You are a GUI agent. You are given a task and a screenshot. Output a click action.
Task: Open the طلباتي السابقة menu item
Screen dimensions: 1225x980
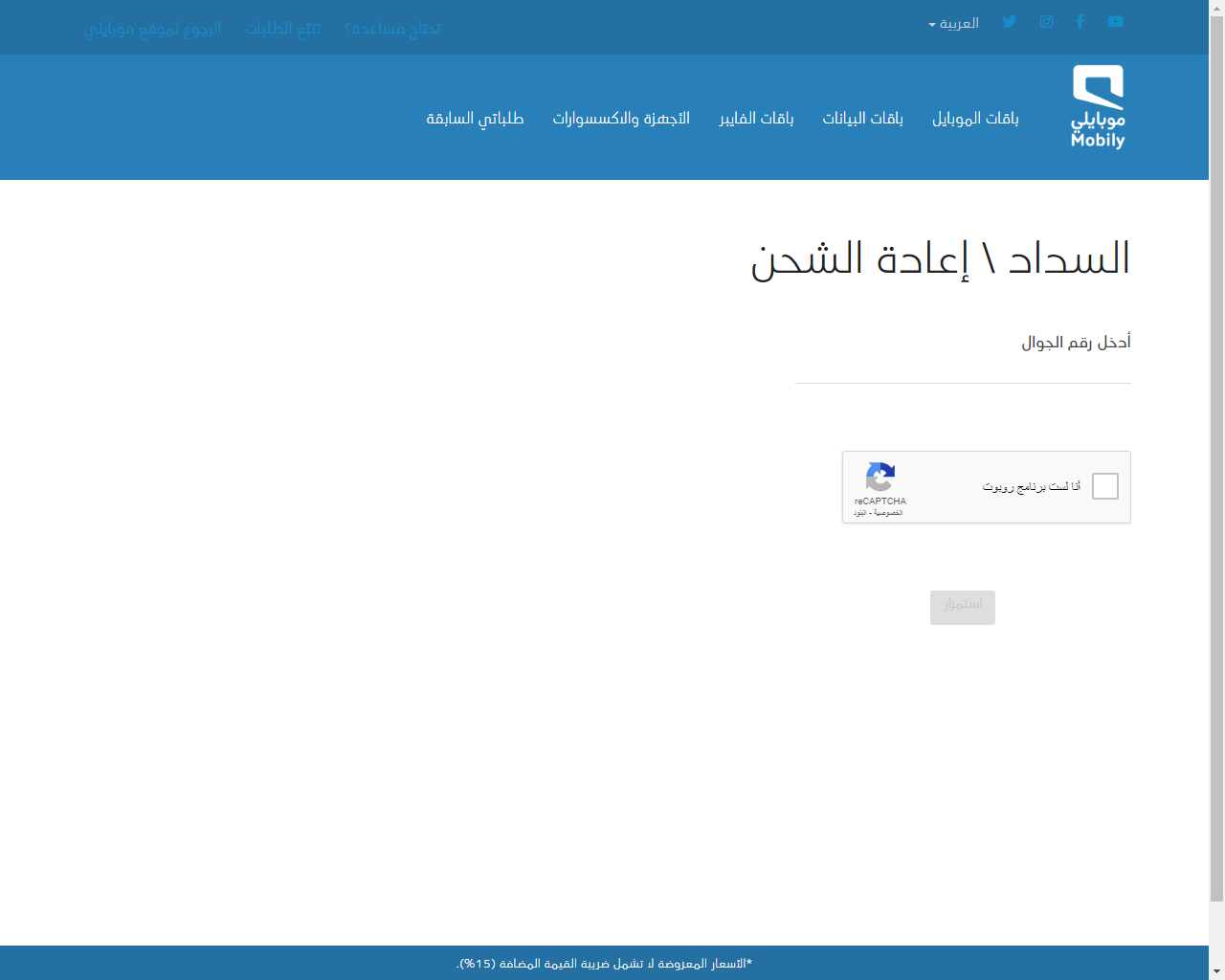(x=475, y=119)
